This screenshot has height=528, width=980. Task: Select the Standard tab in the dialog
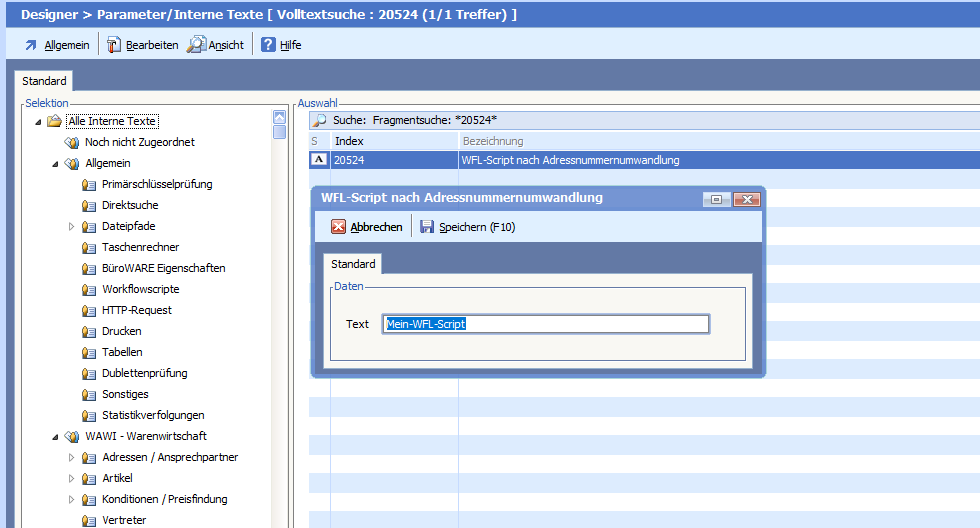click(353, 264)
